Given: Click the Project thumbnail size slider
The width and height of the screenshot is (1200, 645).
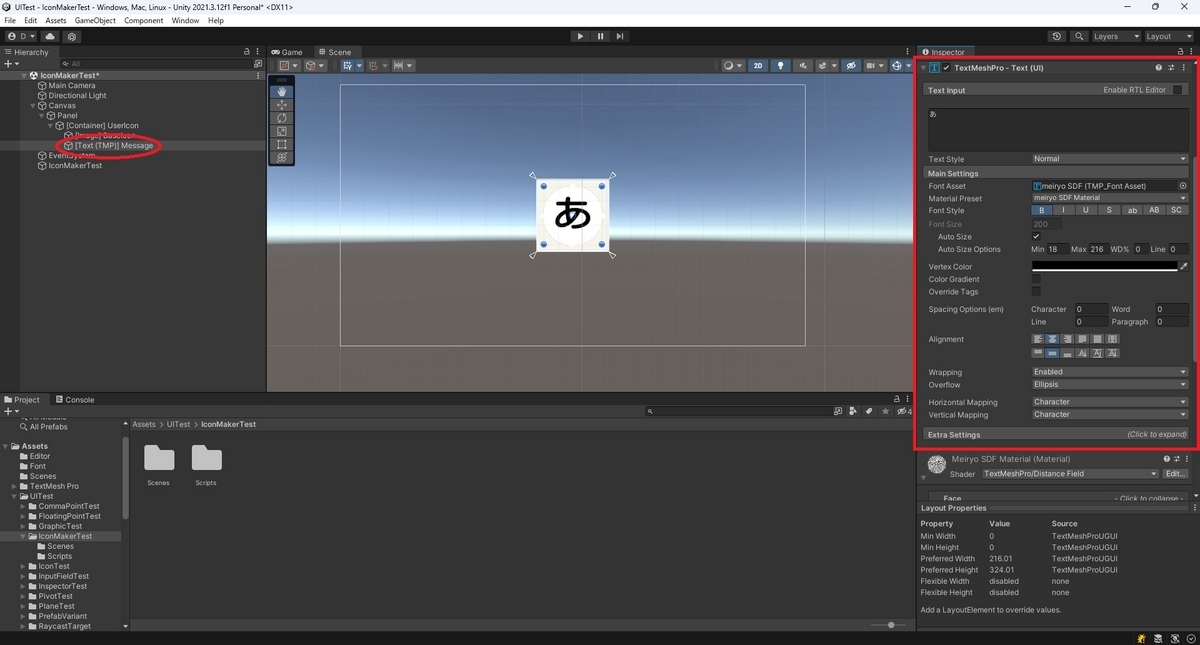Looking at the screenshot, I should (890, 625).
